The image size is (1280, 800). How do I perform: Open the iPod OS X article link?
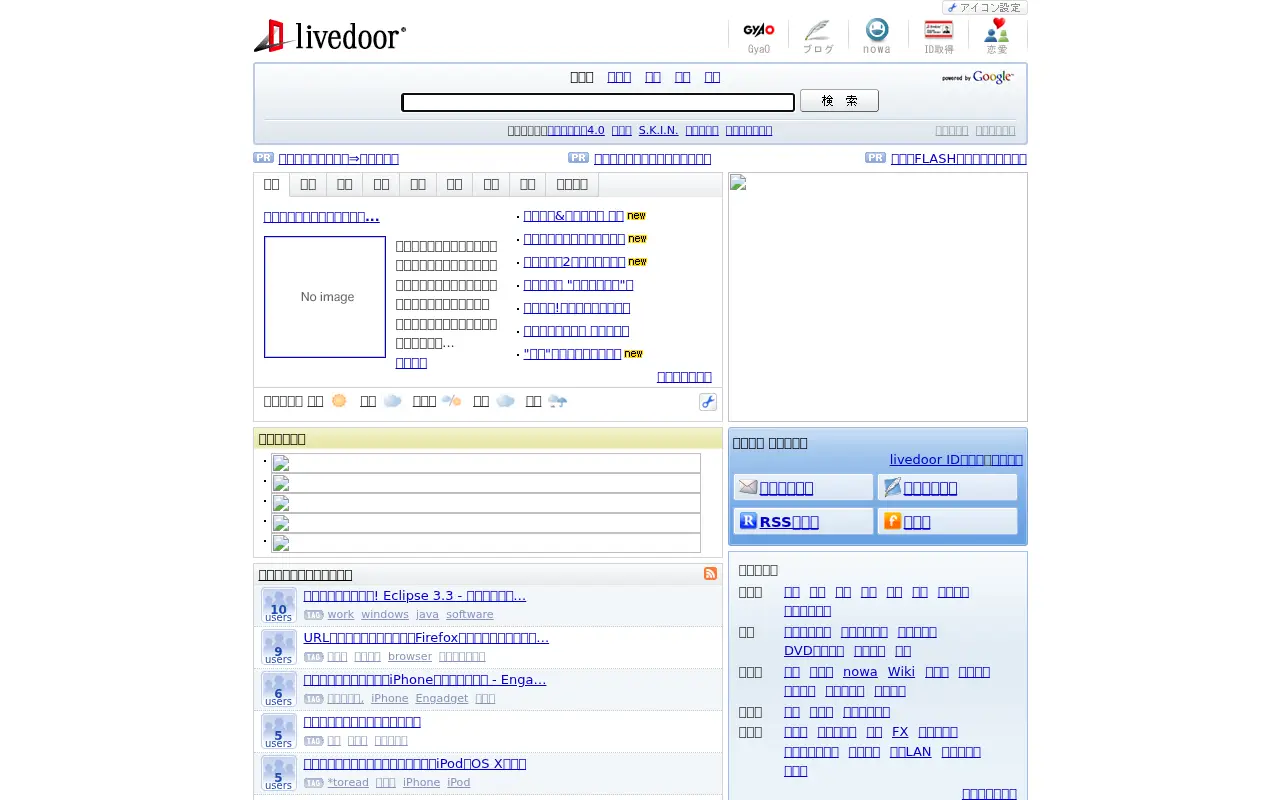(x=414, y=764)
